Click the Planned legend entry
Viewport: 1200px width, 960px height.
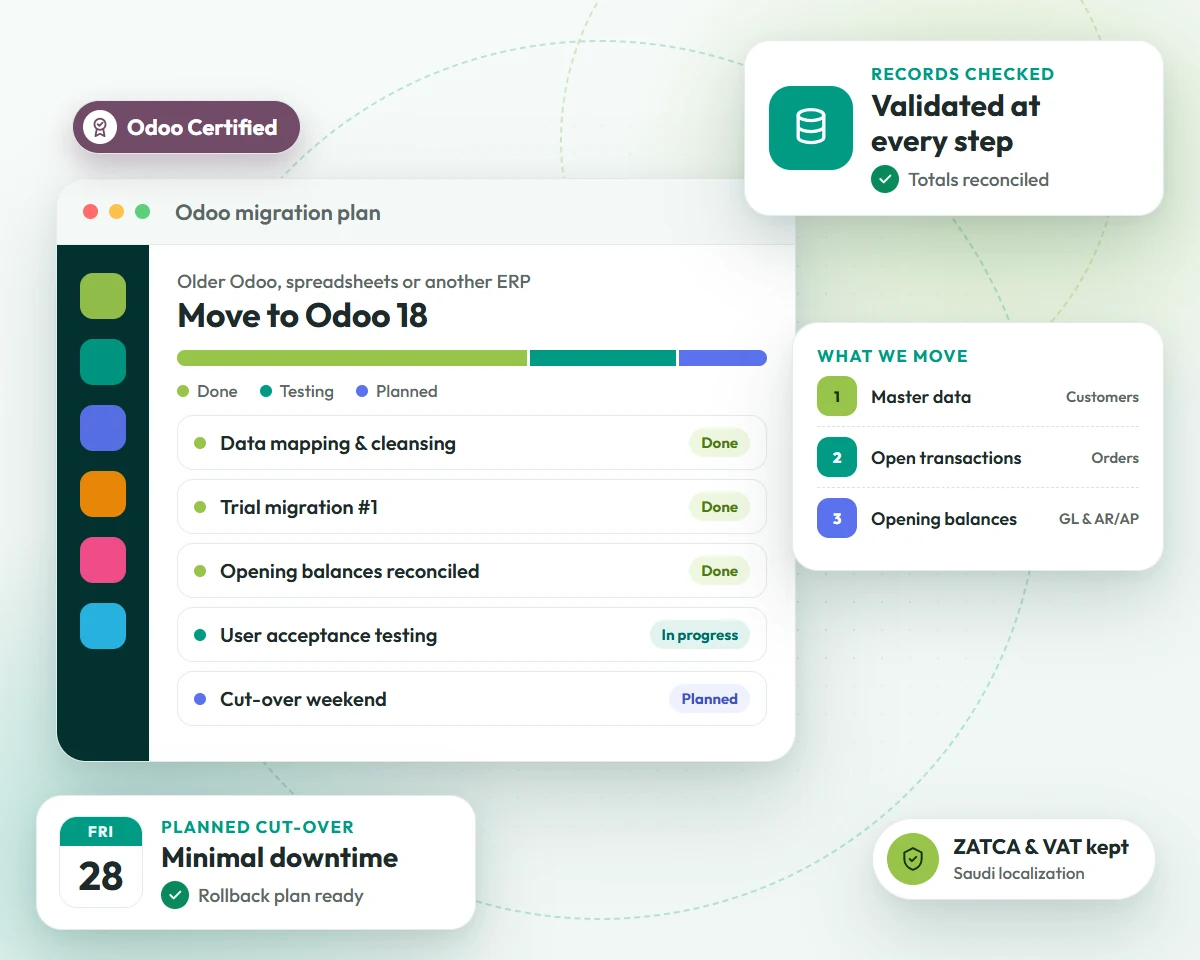tap(397, 391)
